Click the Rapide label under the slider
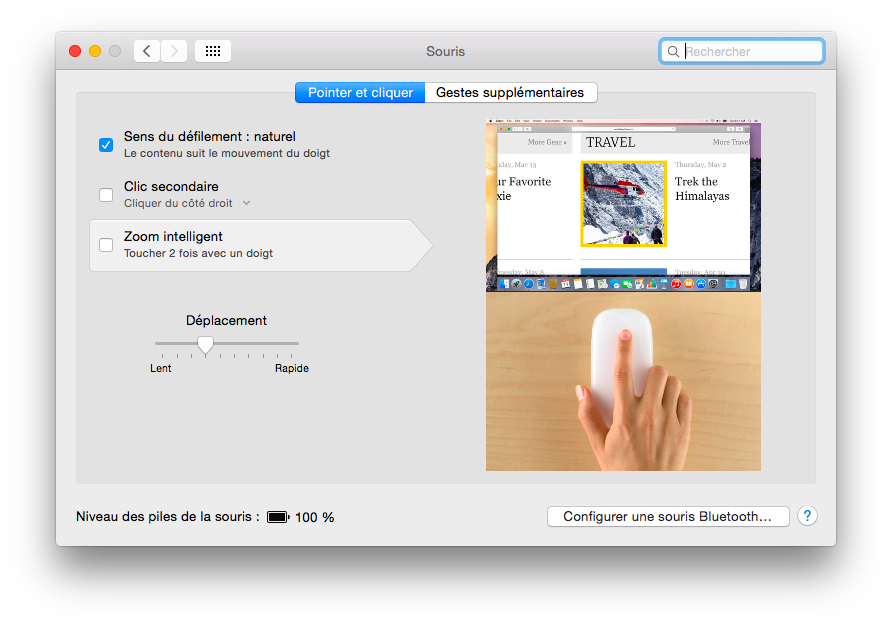This screenshot has height=626, width=892. click(x=292, y=368)
